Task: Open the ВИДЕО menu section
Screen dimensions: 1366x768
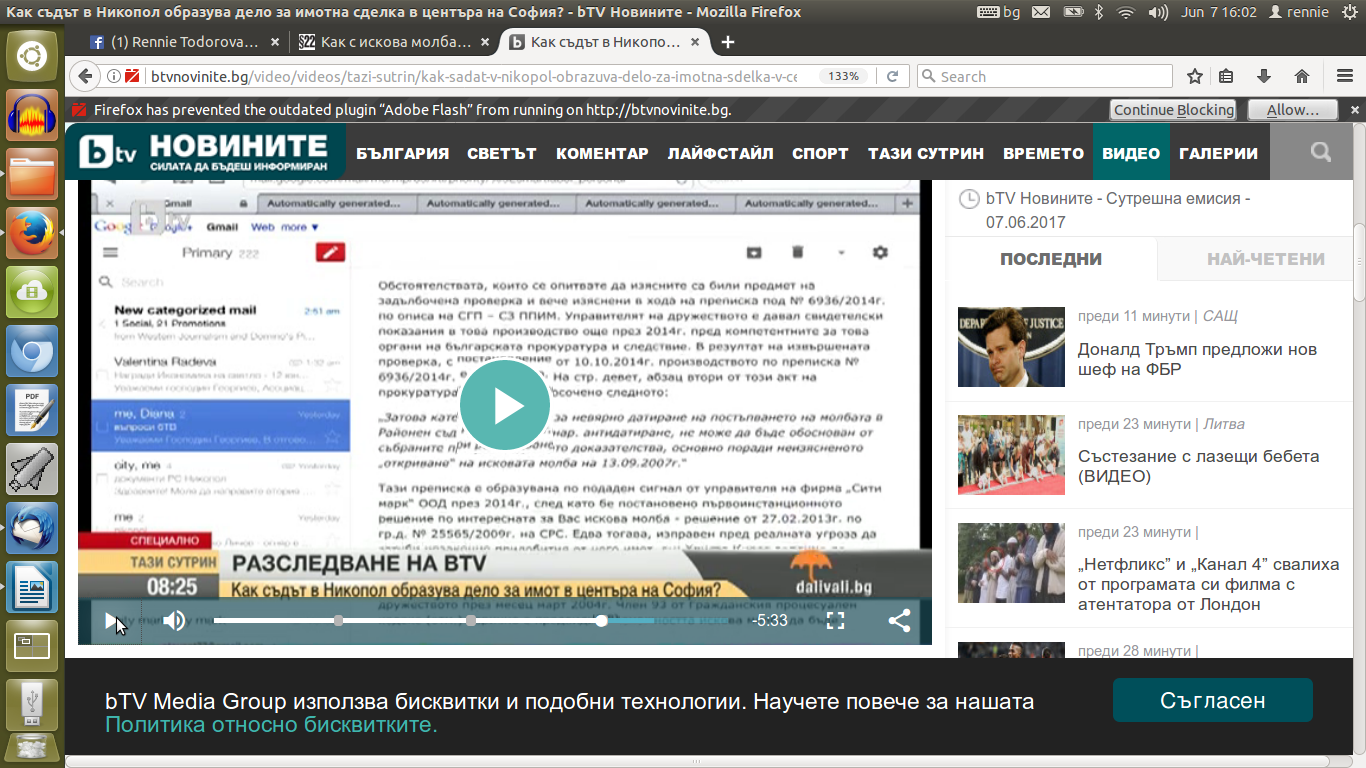Action: coord(1131,152)
